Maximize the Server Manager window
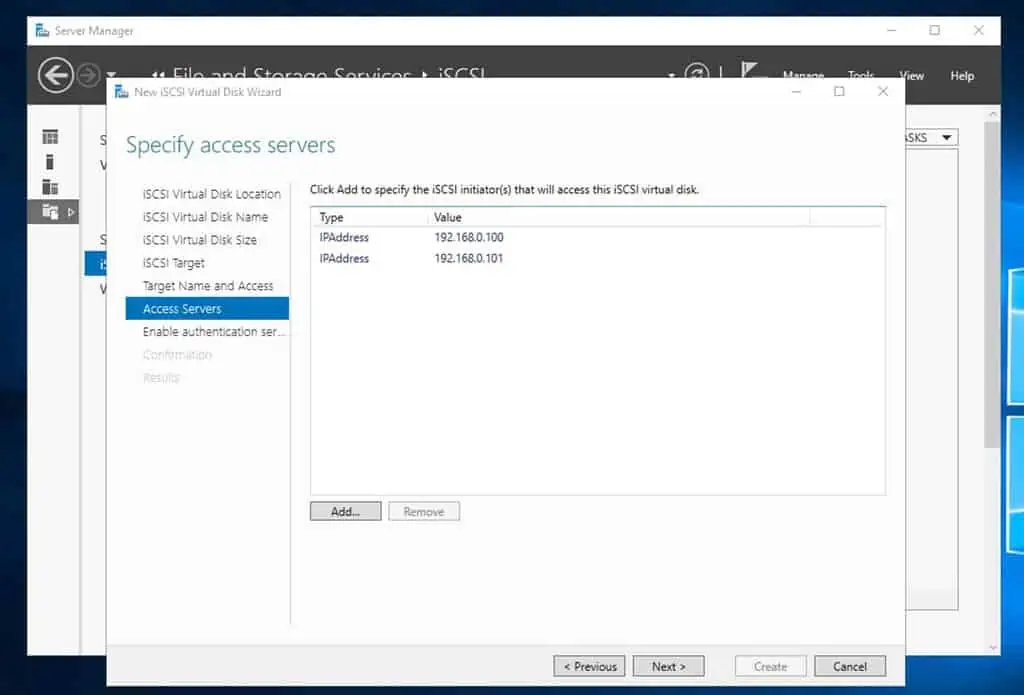1024x695 pixels. (x=935, y=30)
